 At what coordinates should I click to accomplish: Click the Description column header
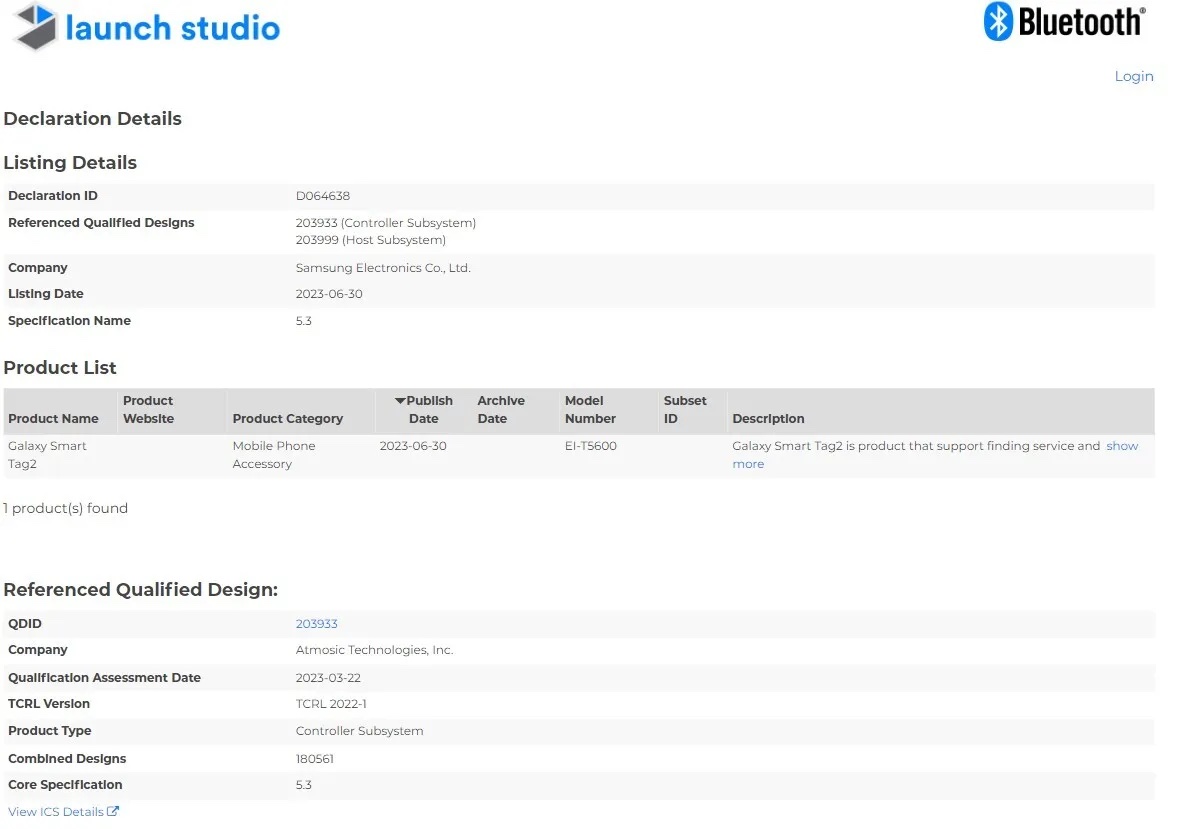tap(768, 419)
